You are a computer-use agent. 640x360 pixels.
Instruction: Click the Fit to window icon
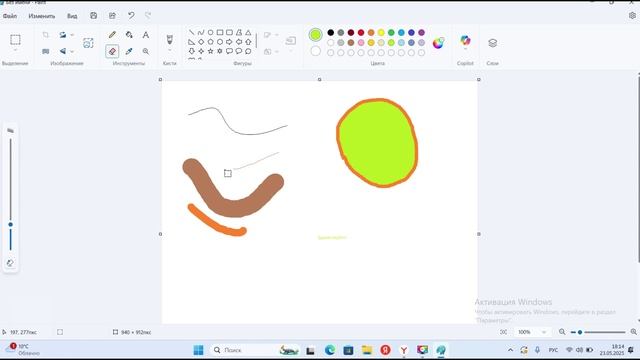(504, 332)
